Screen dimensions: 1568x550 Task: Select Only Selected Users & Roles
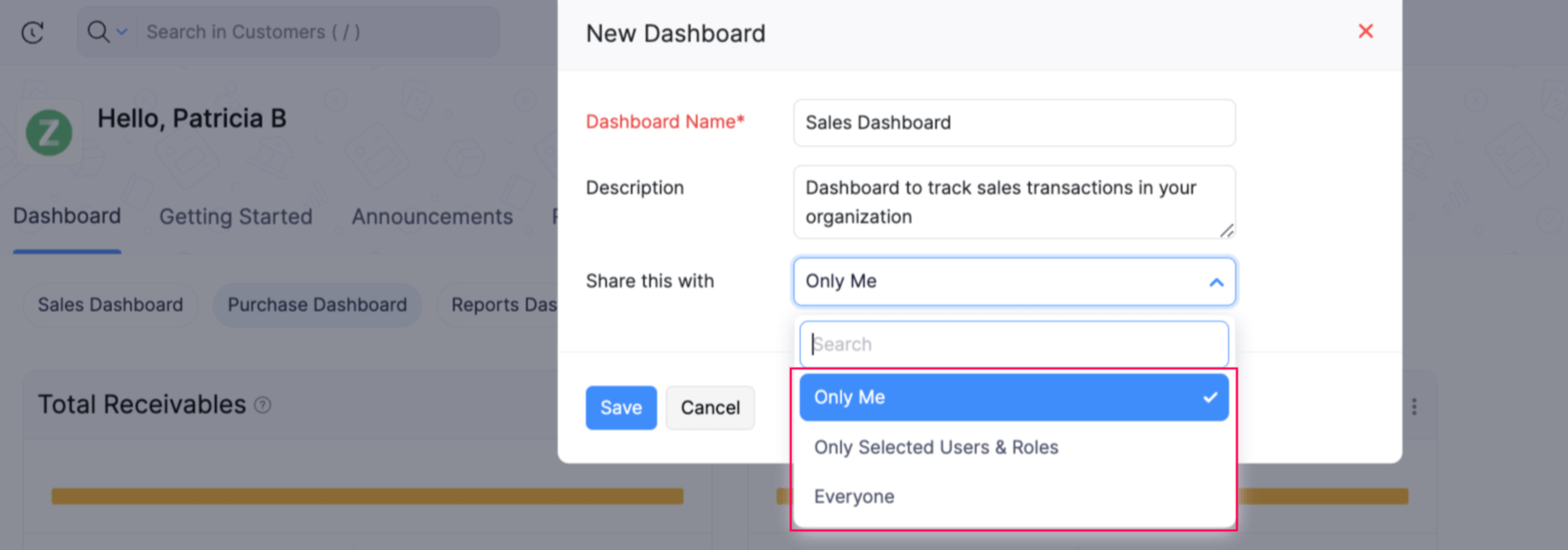935,447
